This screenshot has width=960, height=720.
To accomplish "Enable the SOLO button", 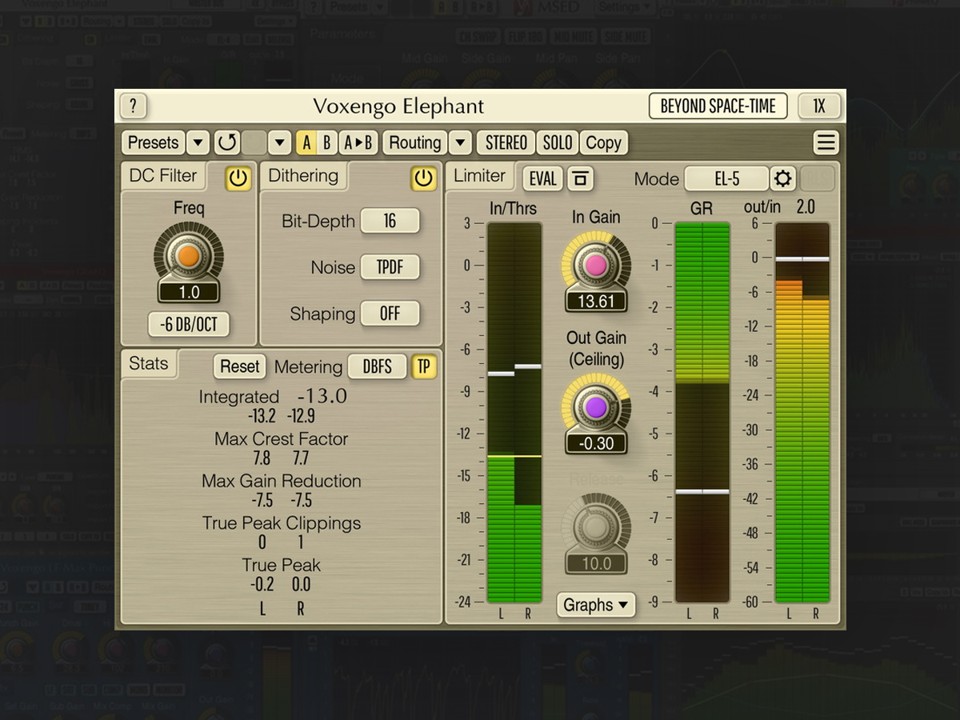I will [557, 143].
